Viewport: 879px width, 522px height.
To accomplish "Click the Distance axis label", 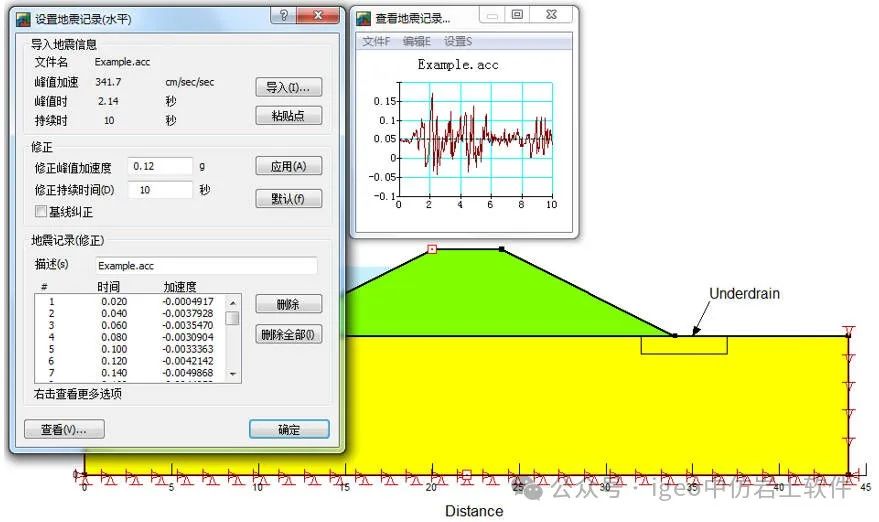I will [x=474, y=511].
